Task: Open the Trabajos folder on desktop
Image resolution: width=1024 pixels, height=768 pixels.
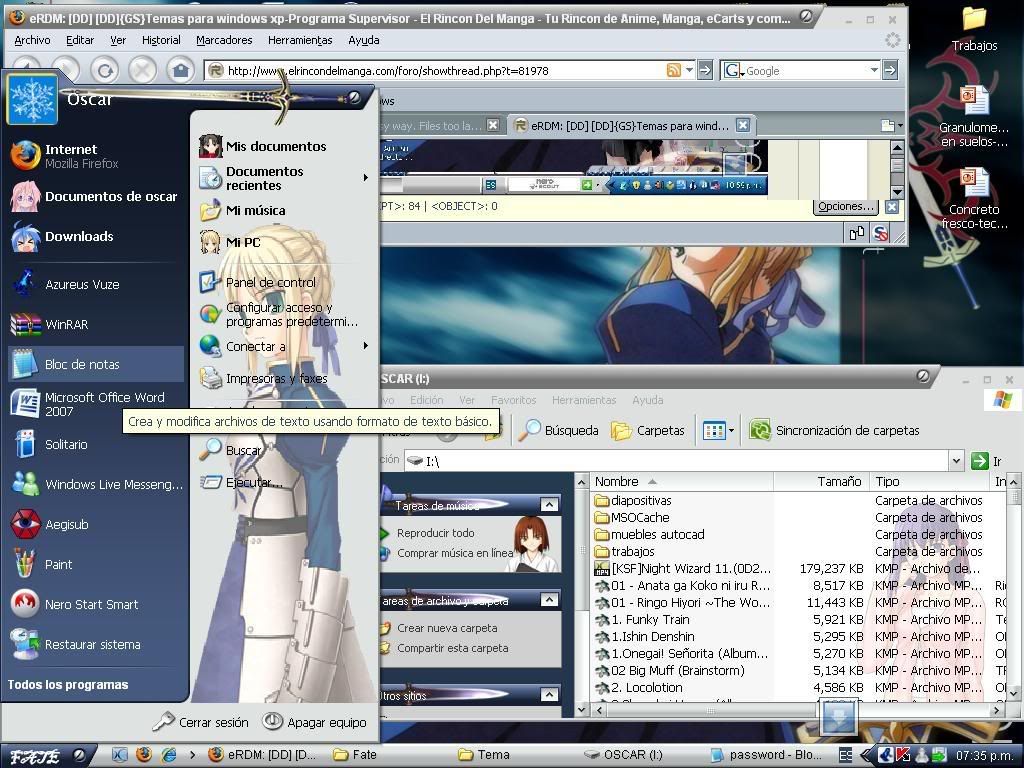Action: pyautogui.click(x=974, y=28)
